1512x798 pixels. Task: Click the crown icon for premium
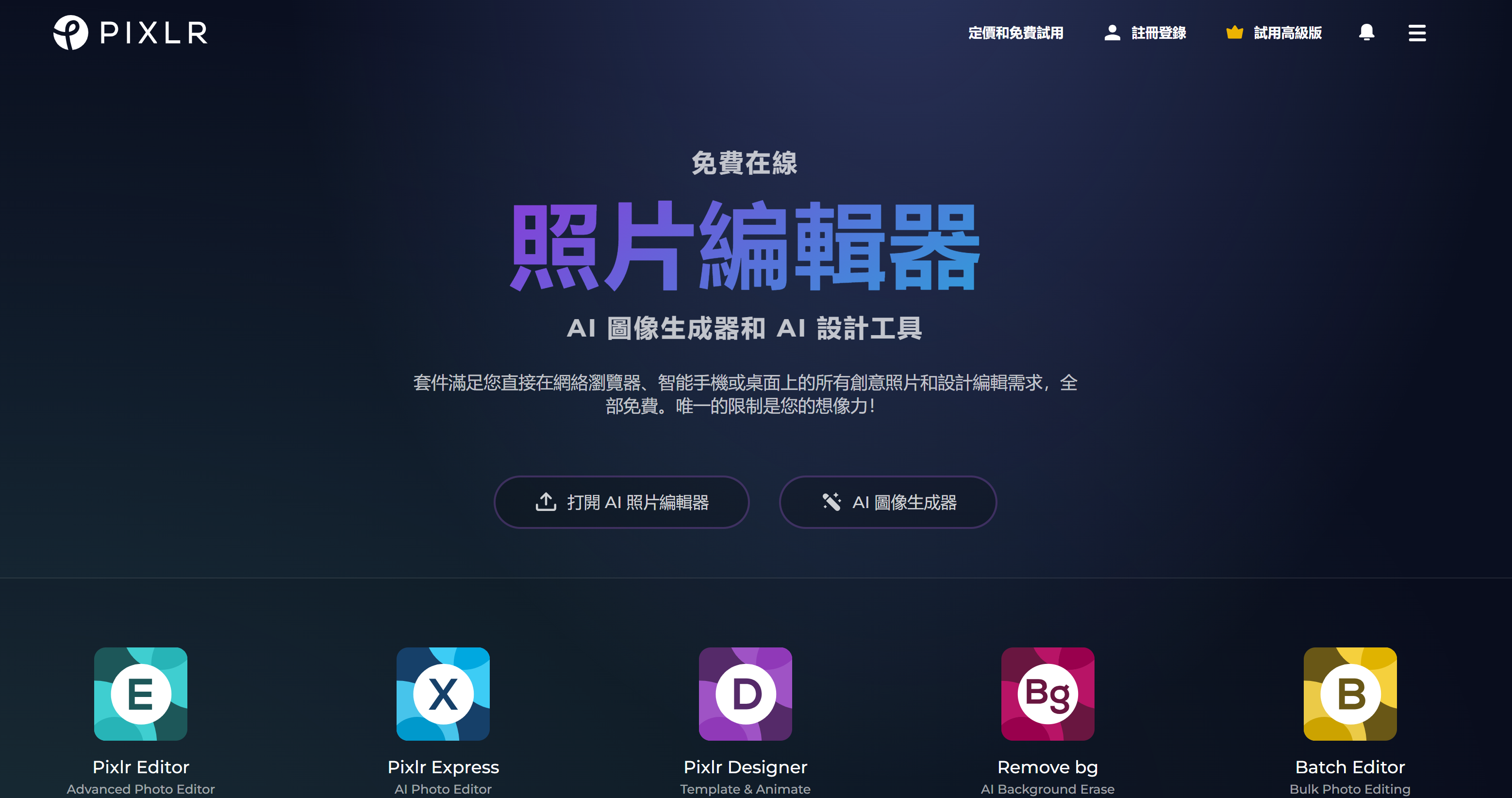point(1231,33)
